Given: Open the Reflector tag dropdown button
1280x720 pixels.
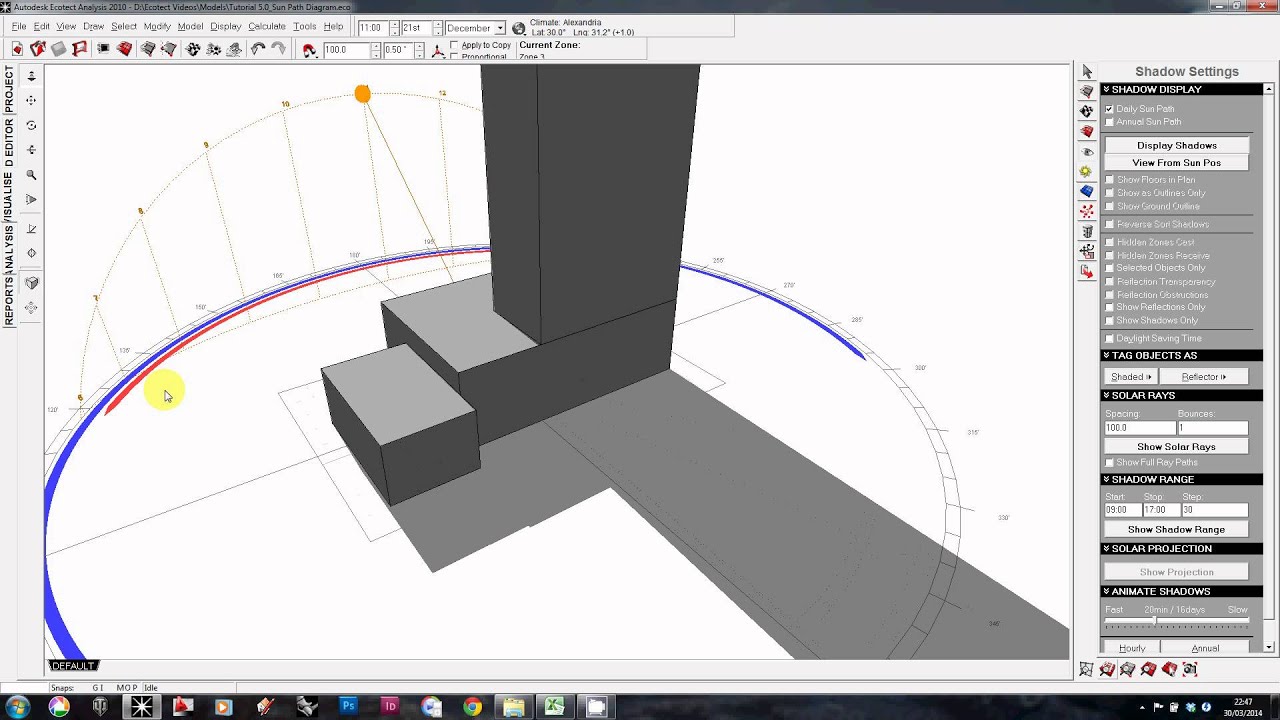Looking at the screenshot, I should pyautogui.click(x=1204, y=377).
